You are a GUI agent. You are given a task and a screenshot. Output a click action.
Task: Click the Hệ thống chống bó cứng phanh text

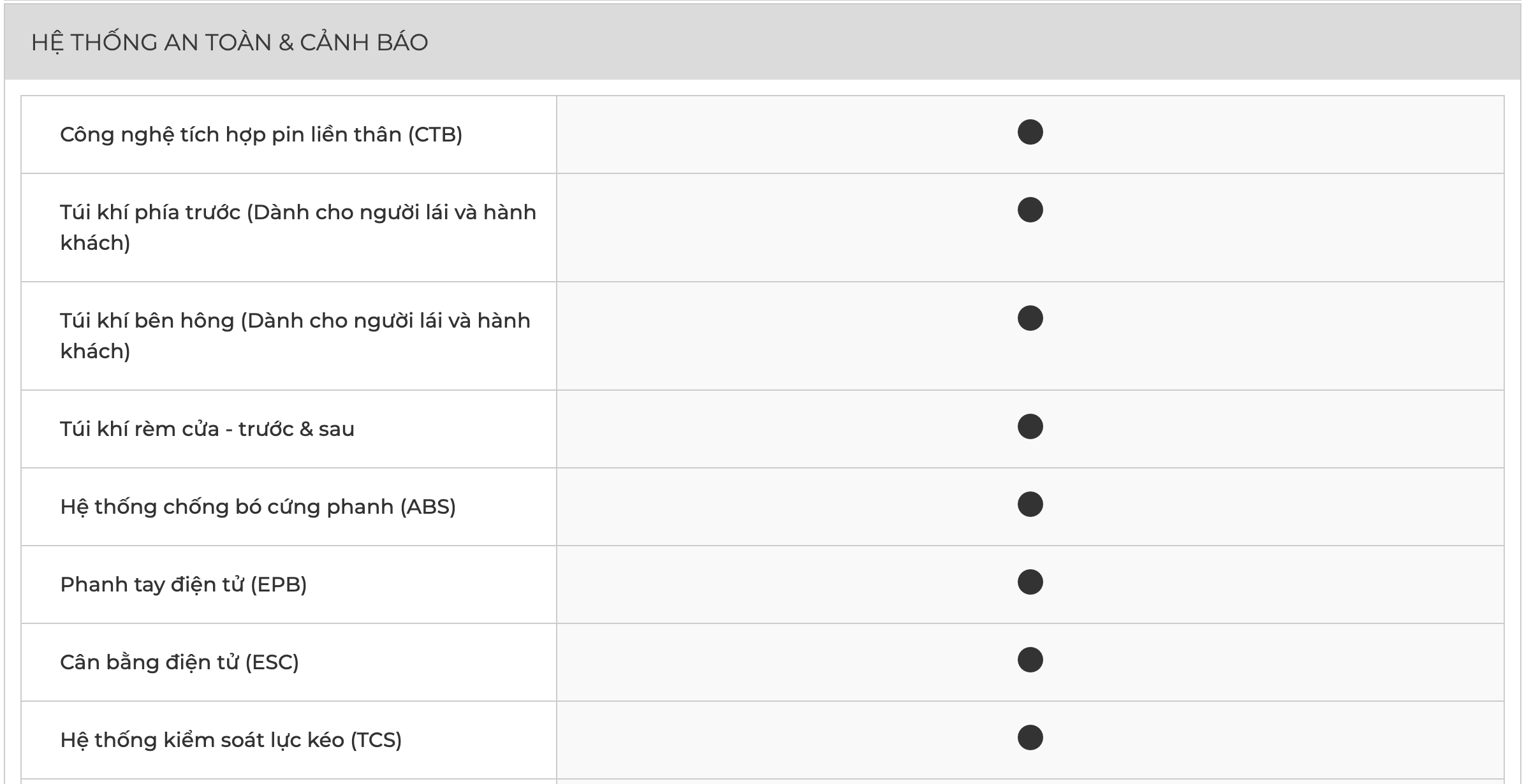click(x=227, y=507)
